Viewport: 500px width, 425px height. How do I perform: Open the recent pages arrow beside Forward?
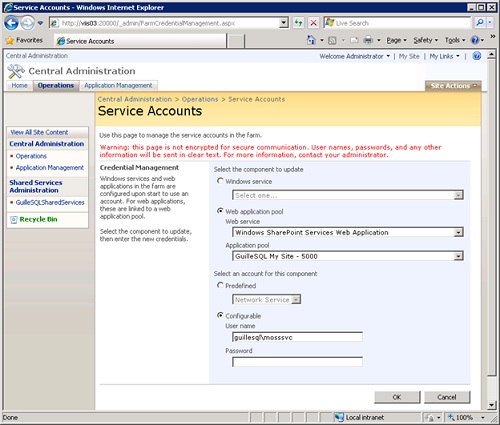pyautogui.click(x=40, y=23)
